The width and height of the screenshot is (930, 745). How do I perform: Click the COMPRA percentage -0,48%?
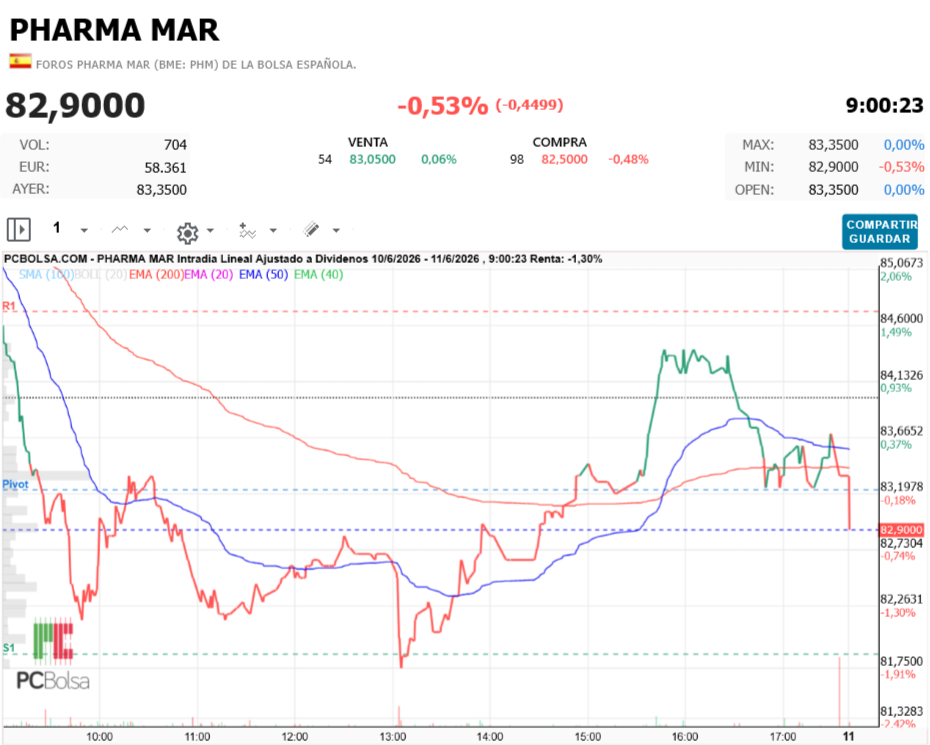(628, 160)
